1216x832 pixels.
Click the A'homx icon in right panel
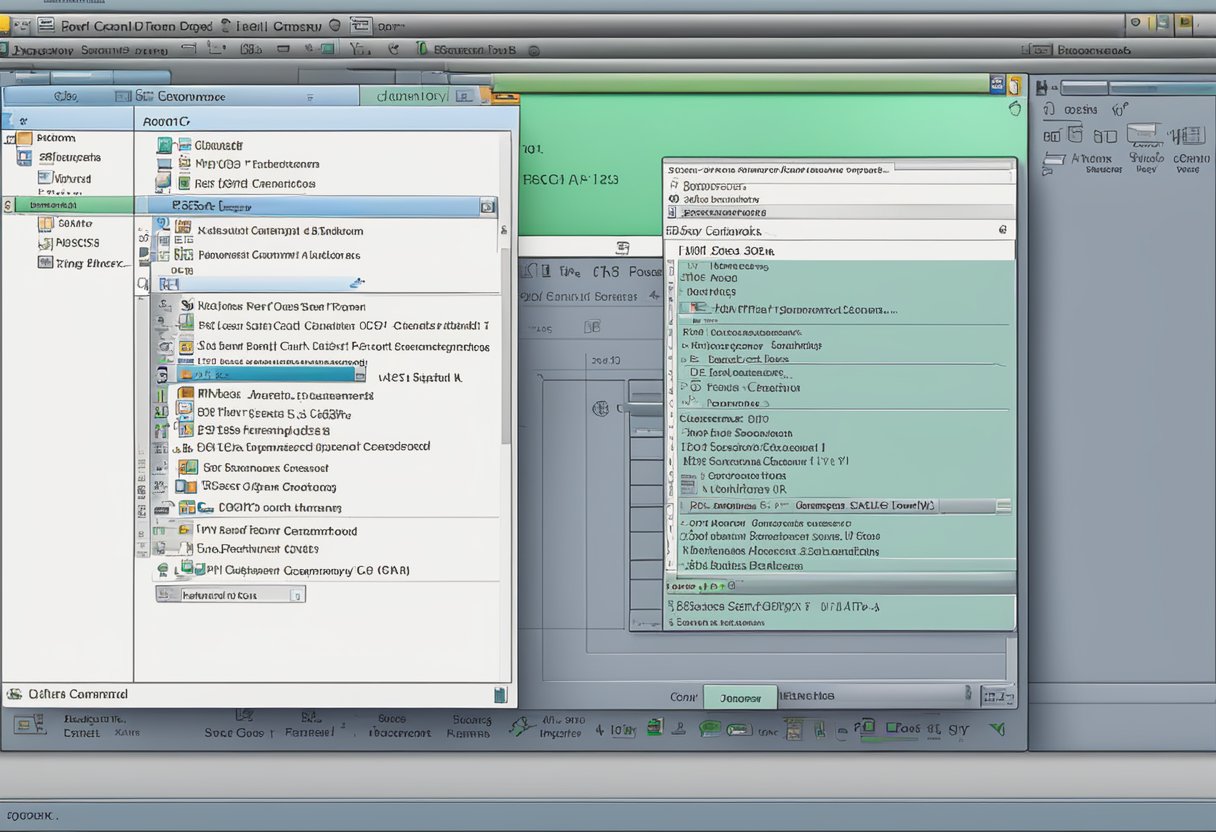[1053, 158]
